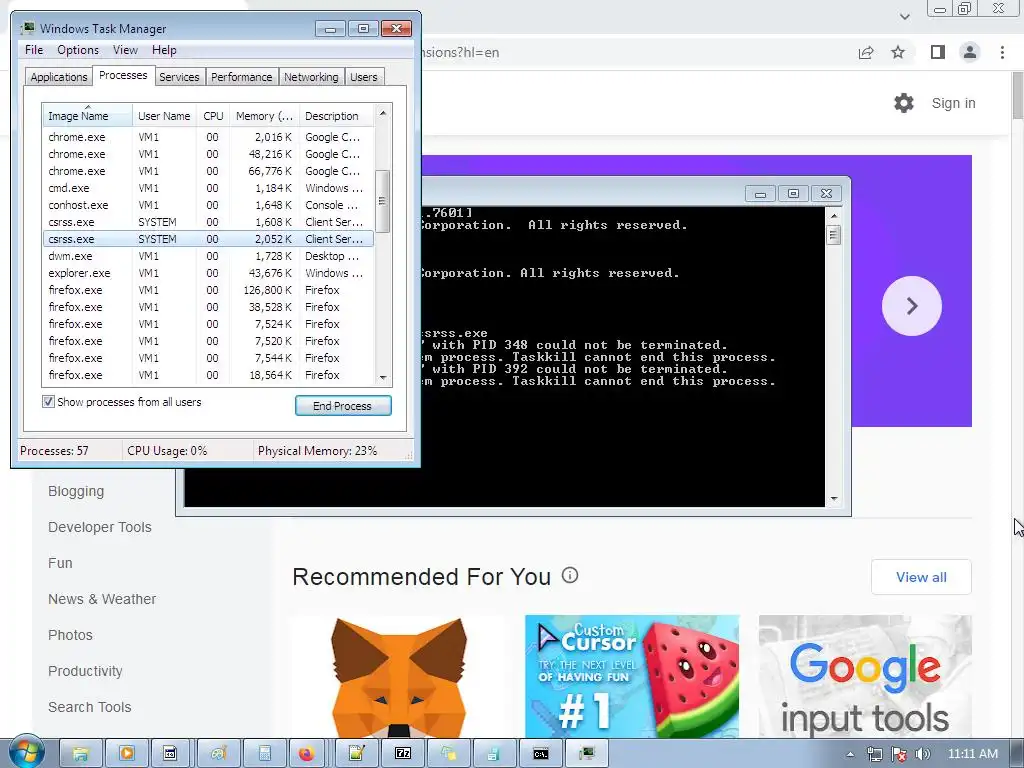Open the Developer Tools category link
This screenshot has height=768, width=1024.
click(x=100, y=527)
